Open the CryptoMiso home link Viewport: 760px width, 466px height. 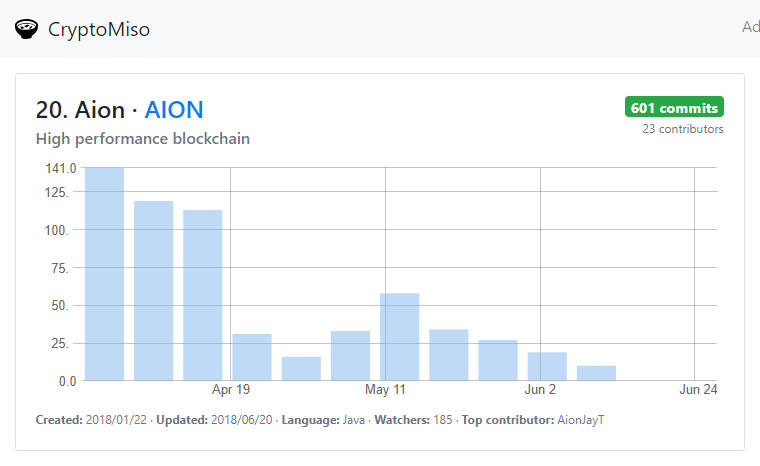click(99, 30)
